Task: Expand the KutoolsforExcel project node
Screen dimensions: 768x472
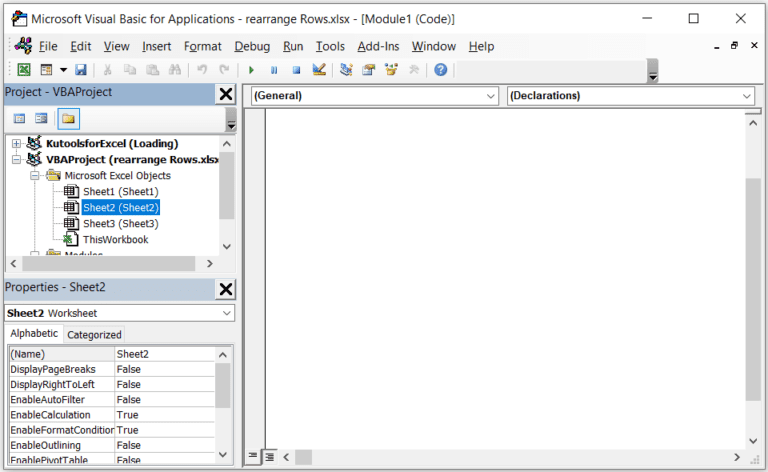Action: tap(16, 143)
